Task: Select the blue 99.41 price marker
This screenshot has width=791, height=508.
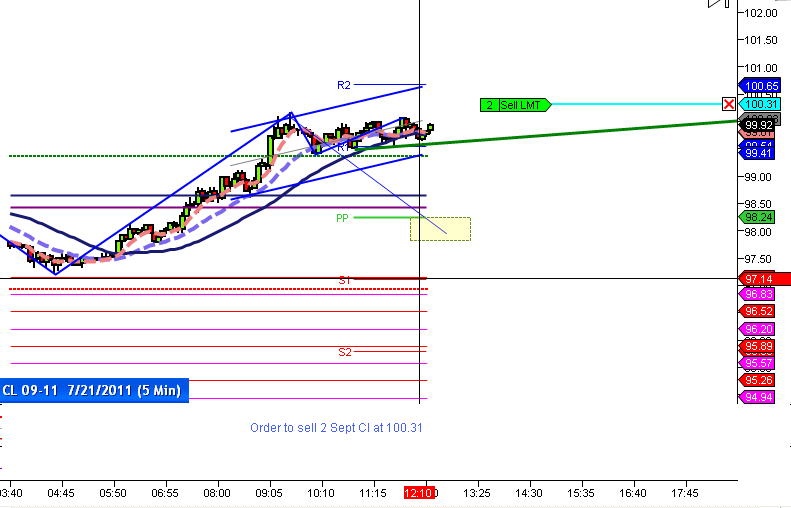Action: point(758,153)
